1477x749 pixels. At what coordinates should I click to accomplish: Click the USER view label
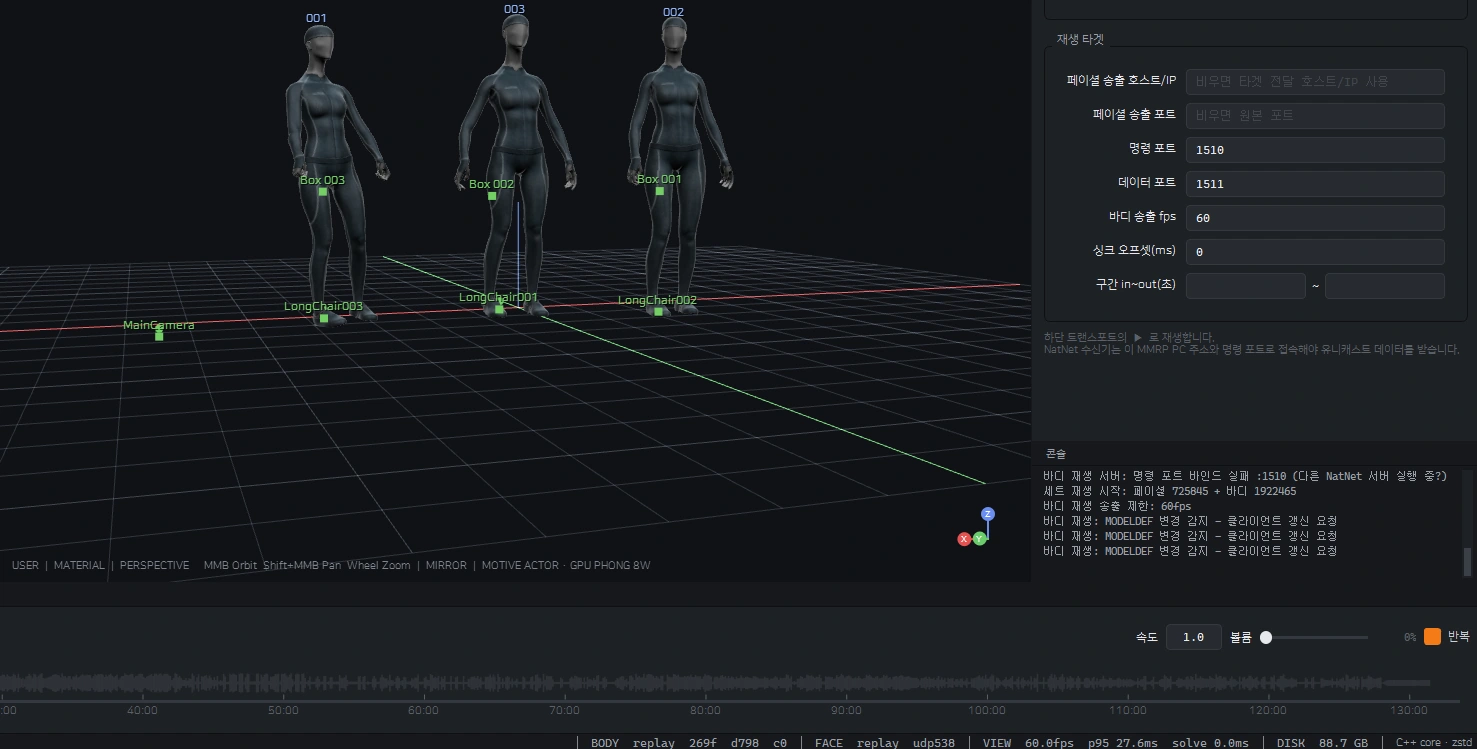click(25, 565)
